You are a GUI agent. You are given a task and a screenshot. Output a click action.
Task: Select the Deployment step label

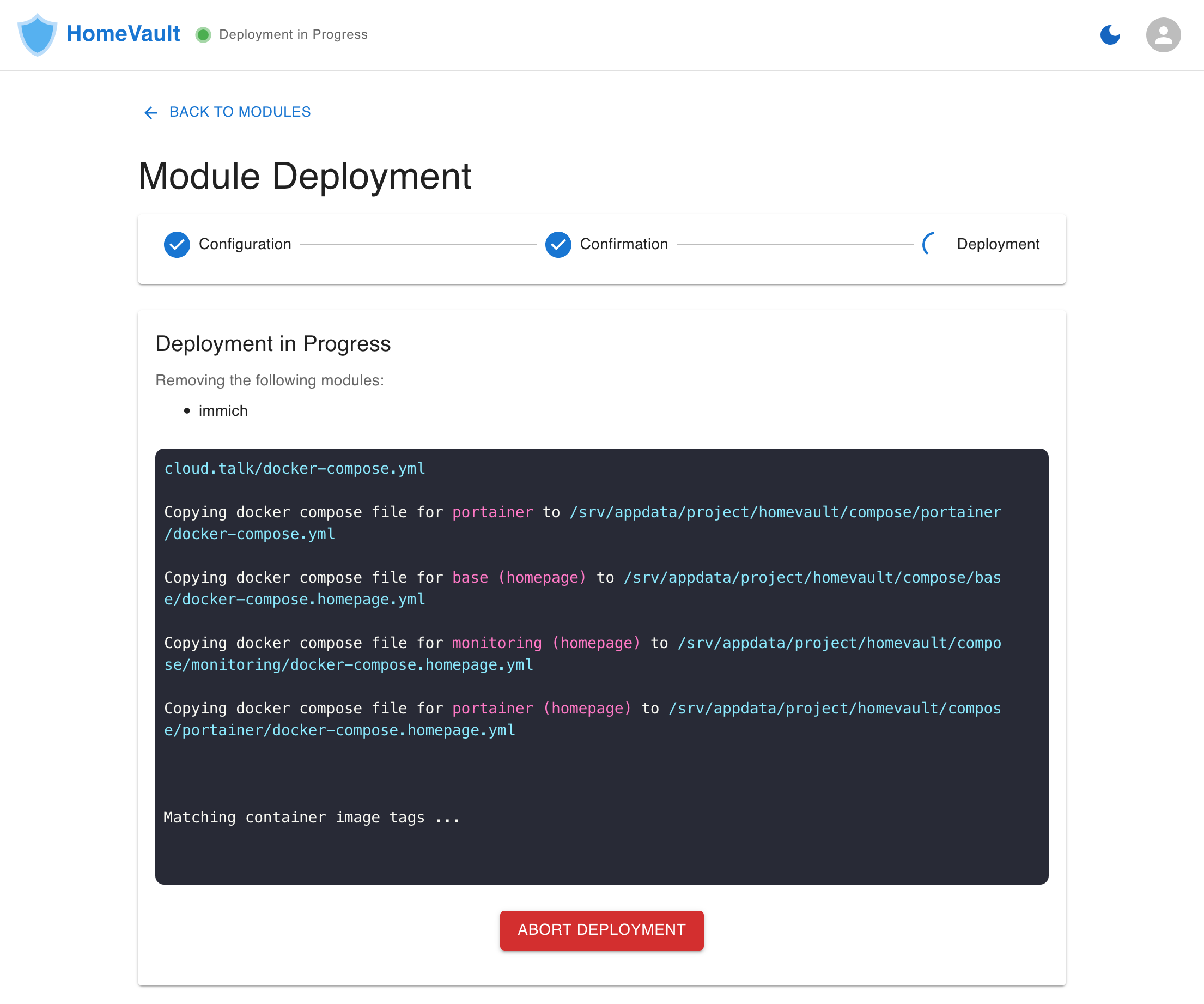coord(998,244)
